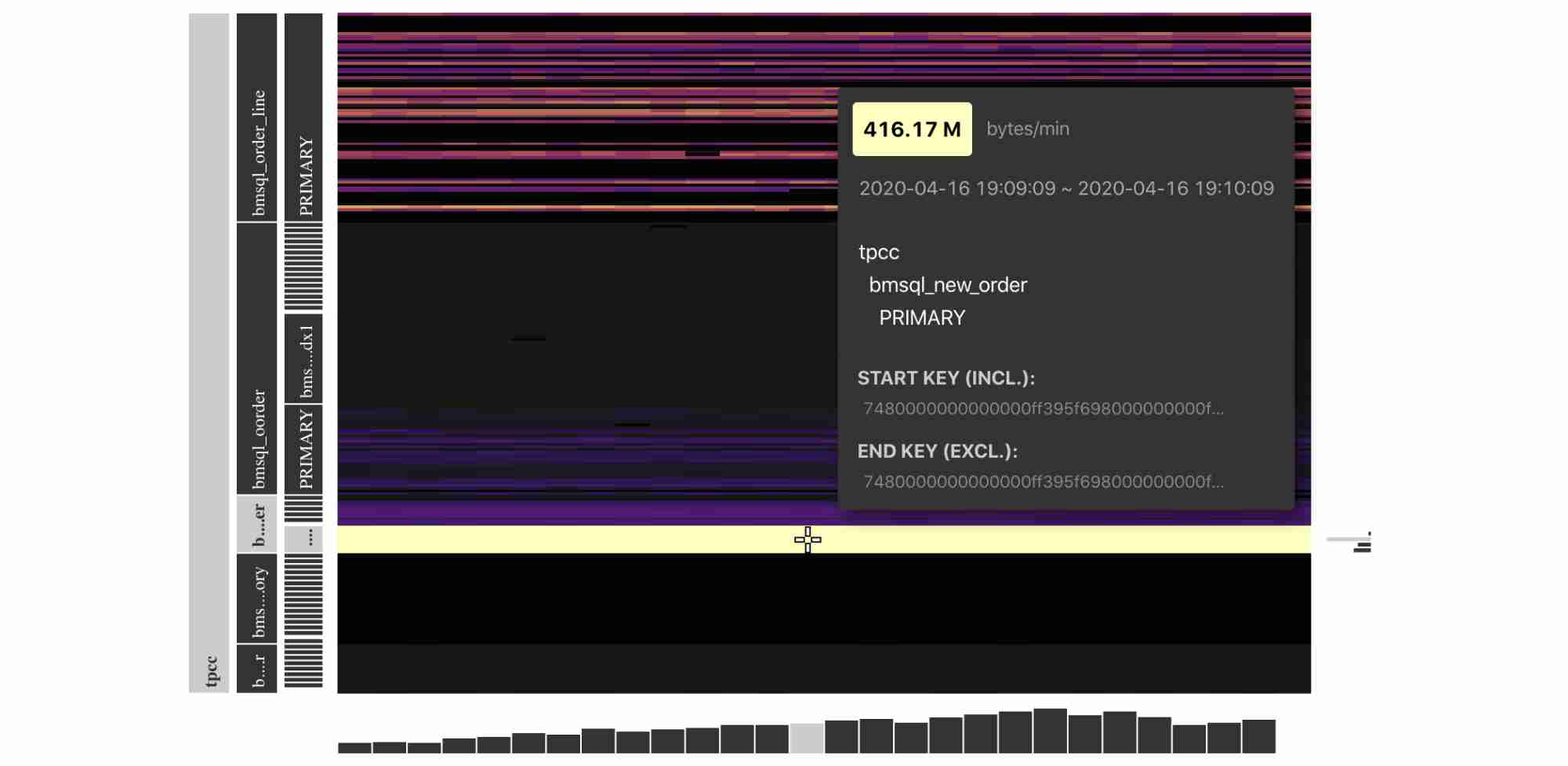This screenshot has height=766, width=1568.
Task: Click tpcc in the tooltip
Action: pos(879,252)
